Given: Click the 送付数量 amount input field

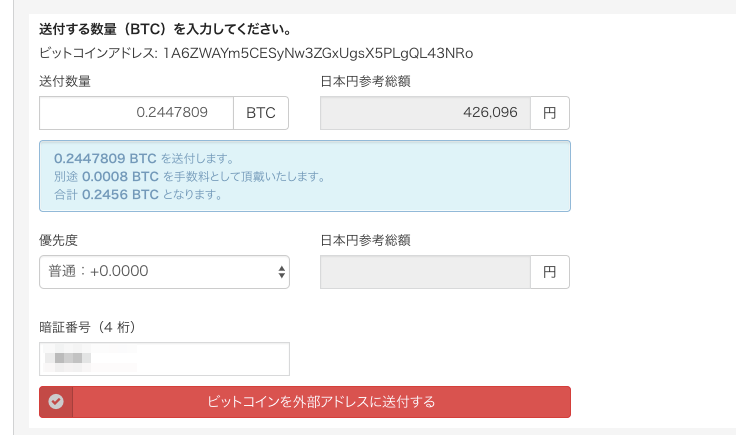Looking at the screenshot, I should click(x=136, y=113).
